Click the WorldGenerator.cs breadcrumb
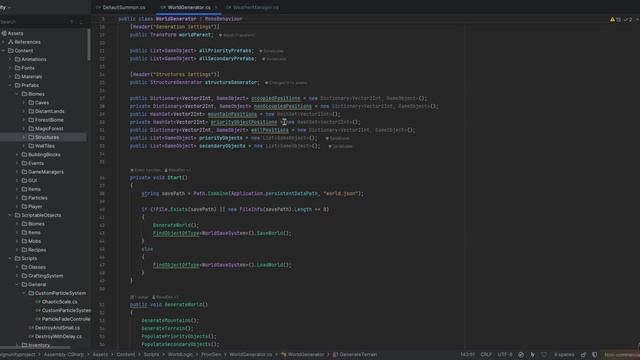 click(251, 355)
